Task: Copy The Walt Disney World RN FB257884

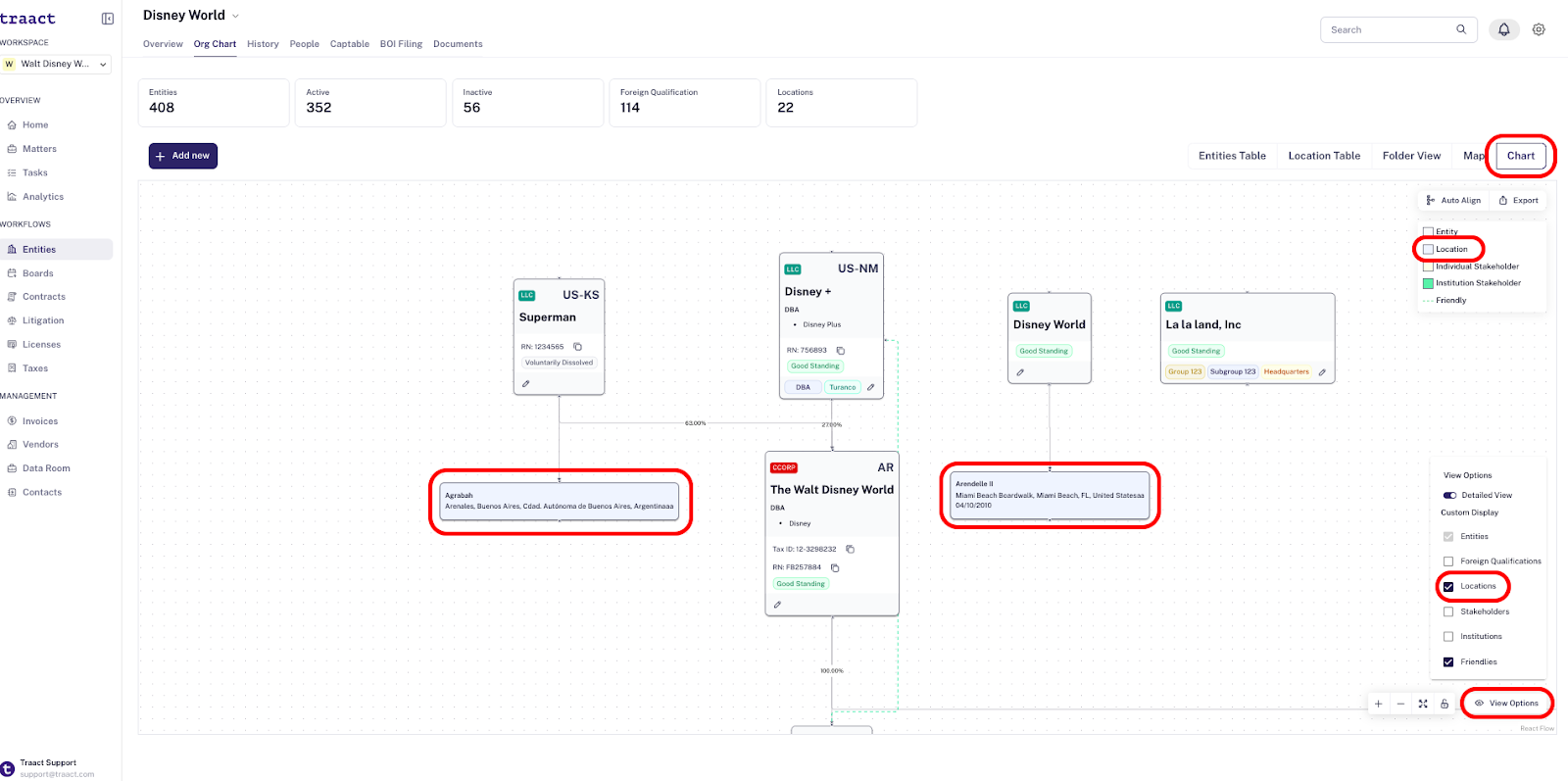Action: point(835,567)
